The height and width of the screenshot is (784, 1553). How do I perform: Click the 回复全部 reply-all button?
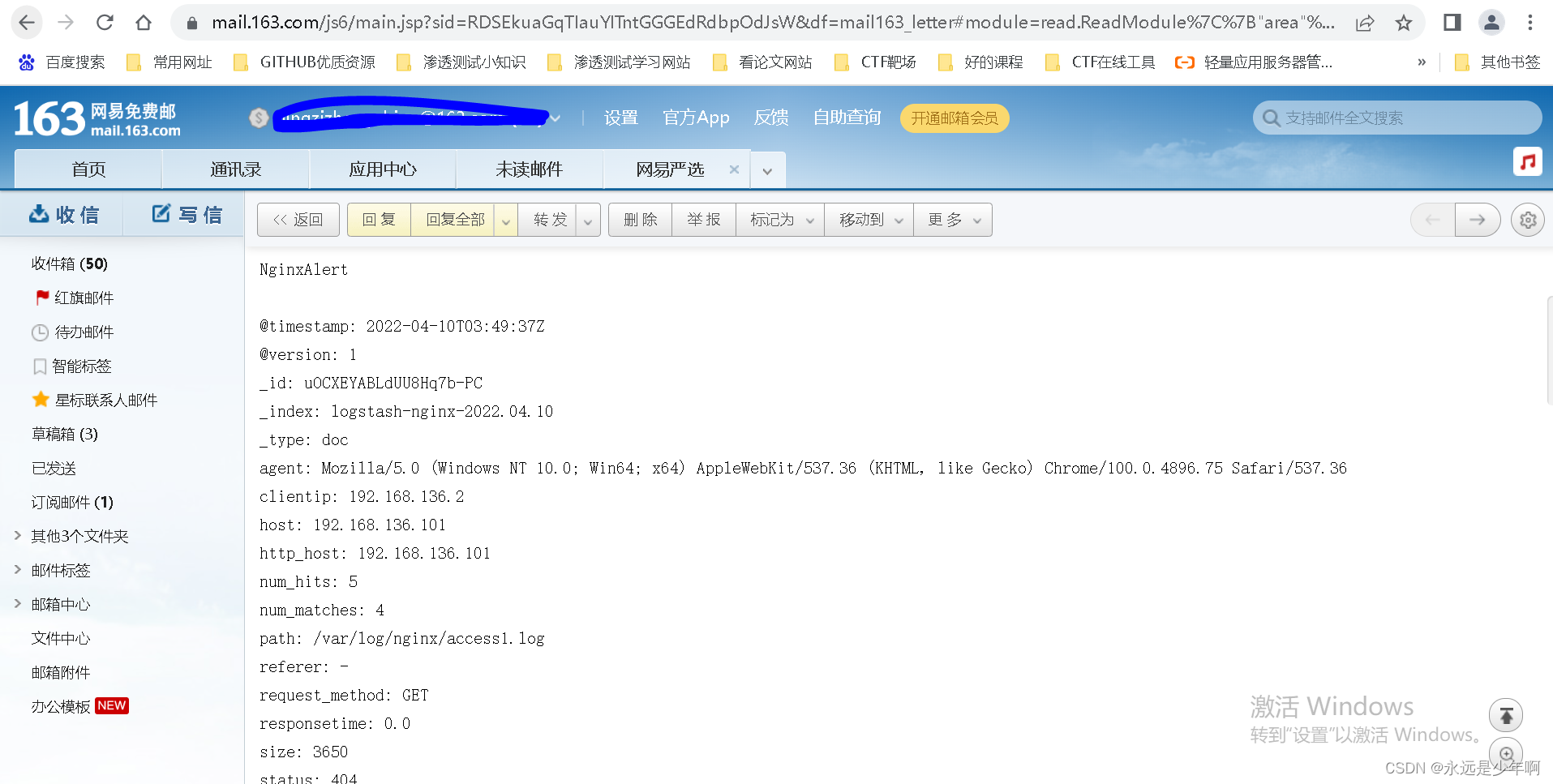pyautogui.click(x=454, y=219)
